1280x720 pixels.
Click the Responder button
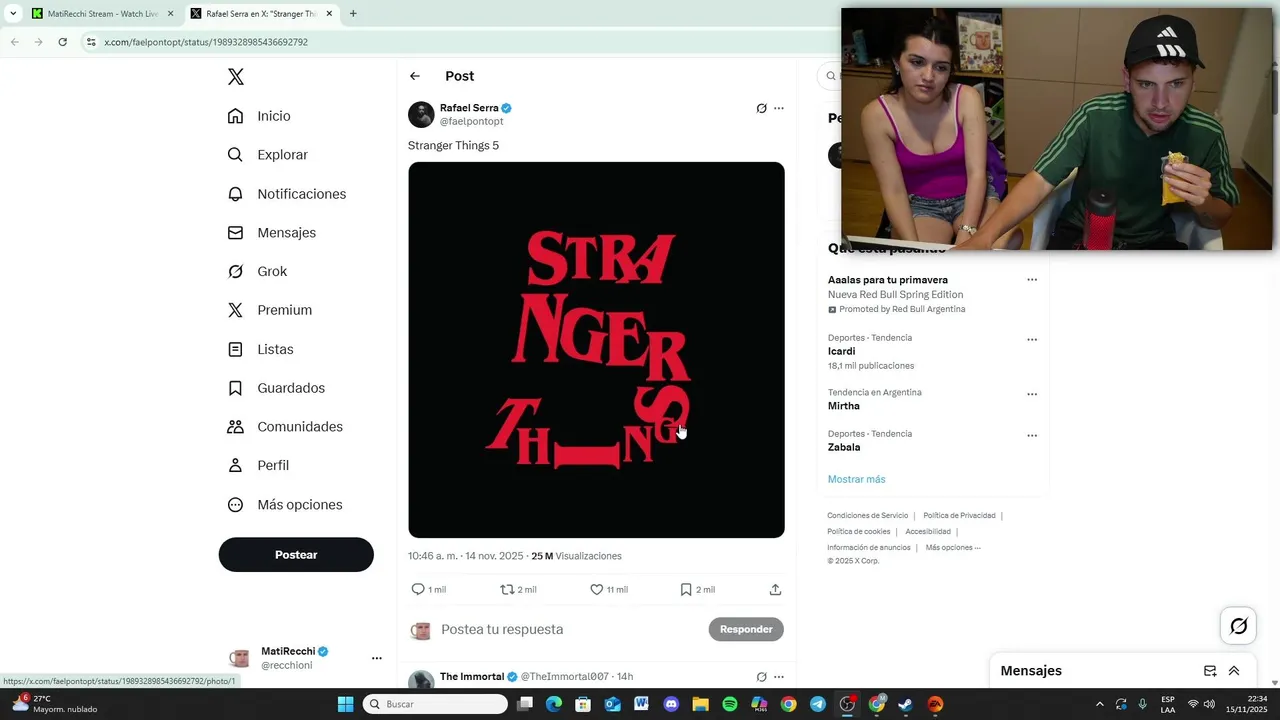[746, 629]
